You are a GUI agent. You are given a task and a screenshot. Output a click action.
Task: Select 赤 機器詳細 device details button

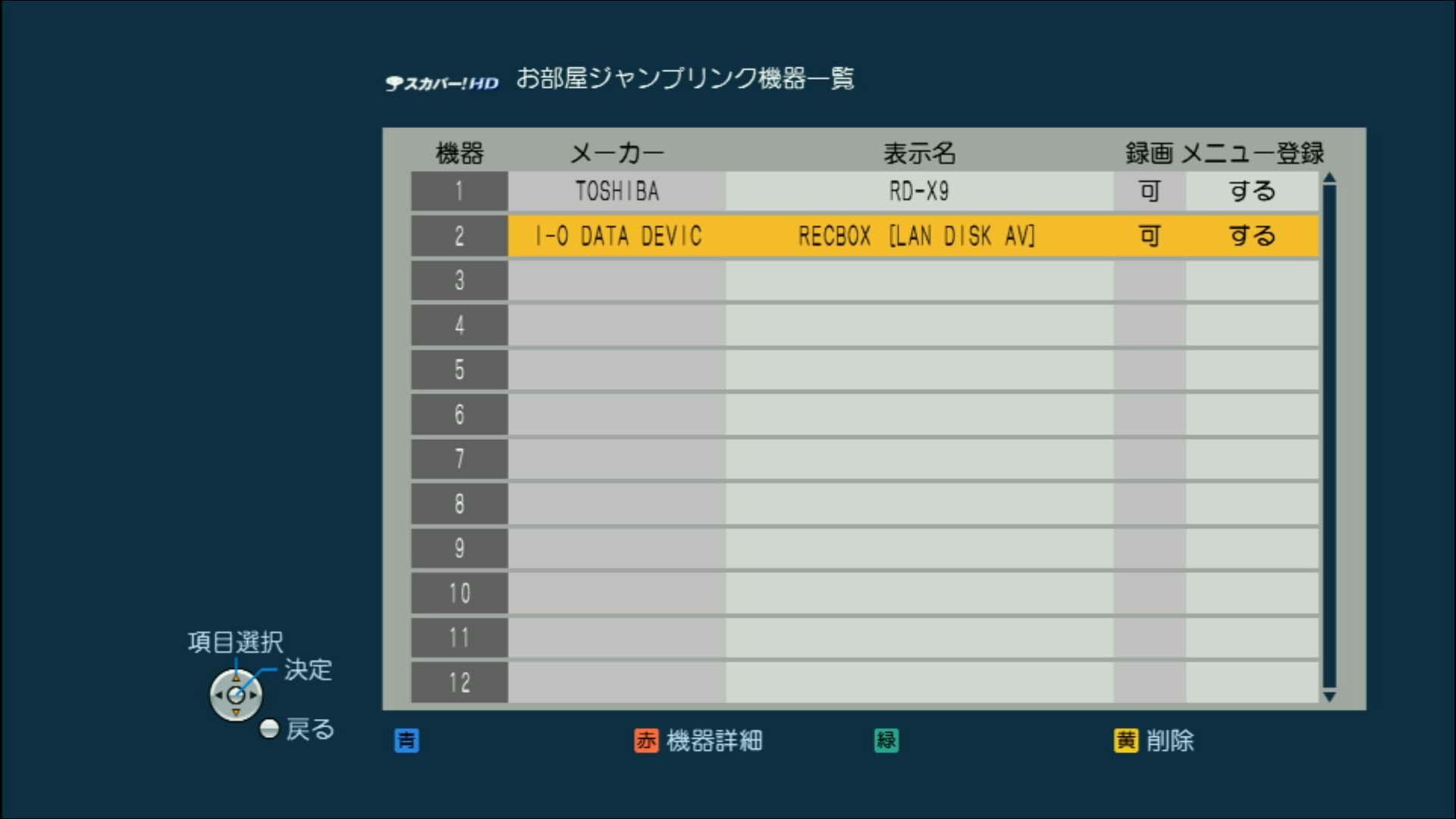point(697,740)
